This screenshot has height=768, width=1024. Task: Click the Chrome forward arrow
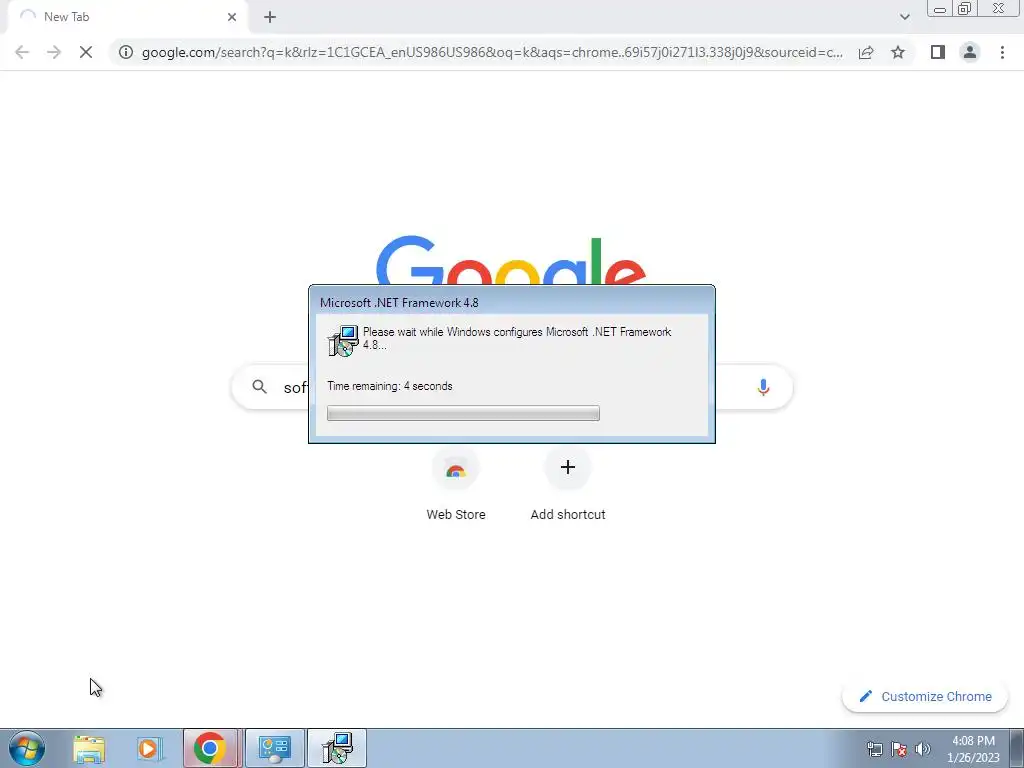54,52
